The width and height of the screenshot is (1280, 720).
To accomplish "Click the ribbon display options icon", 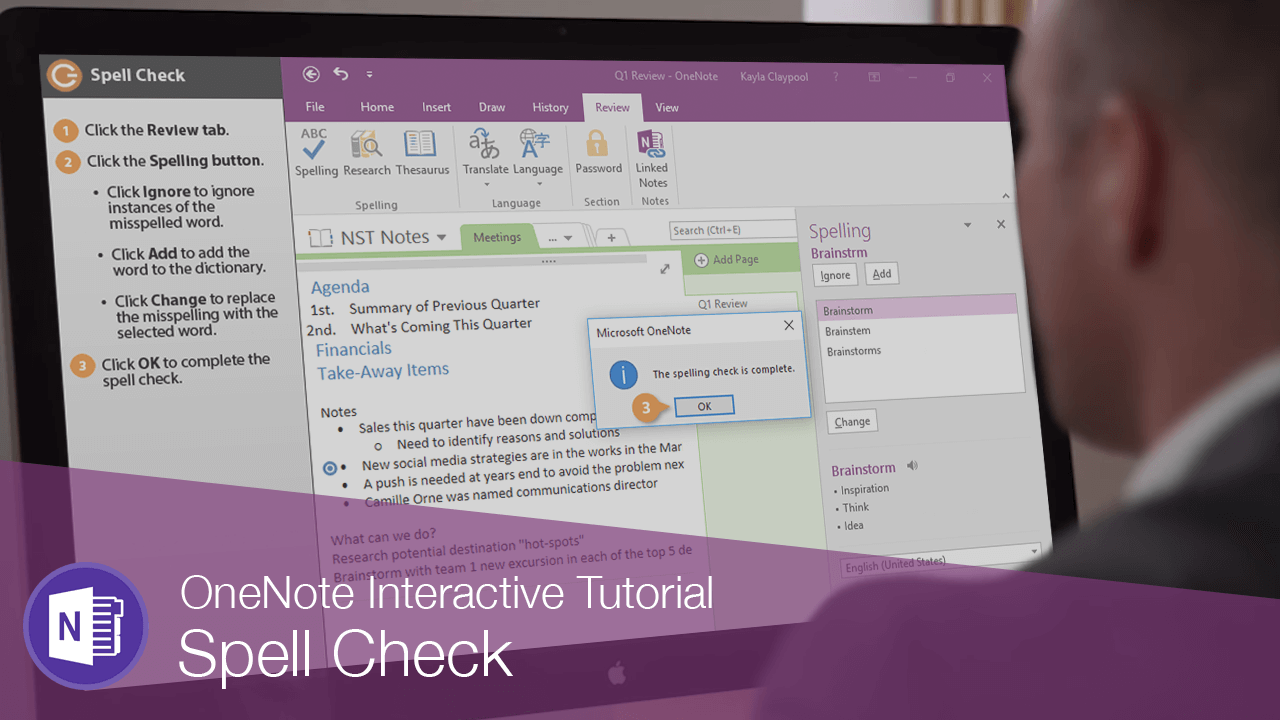I will (874, 77).
